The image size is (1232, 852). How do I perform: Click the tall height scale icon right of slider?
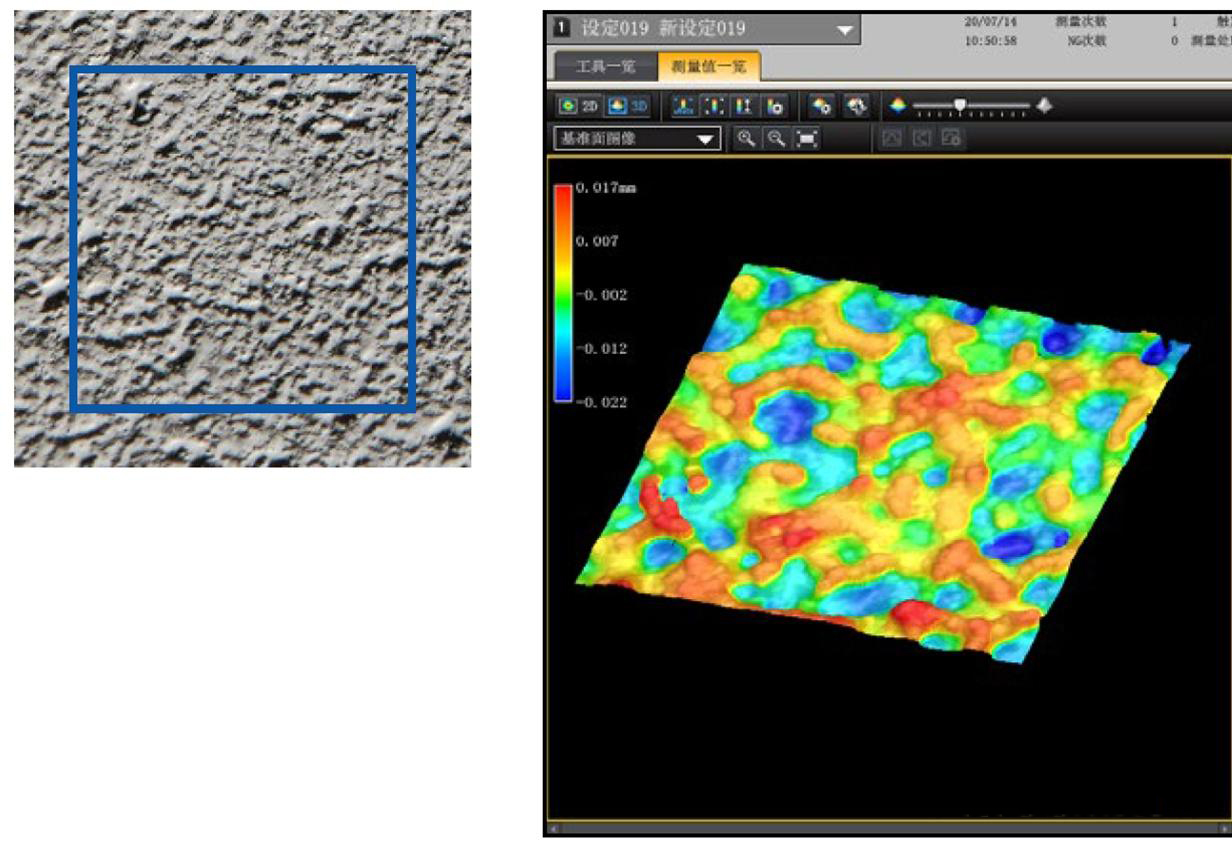click(1045, 104)
